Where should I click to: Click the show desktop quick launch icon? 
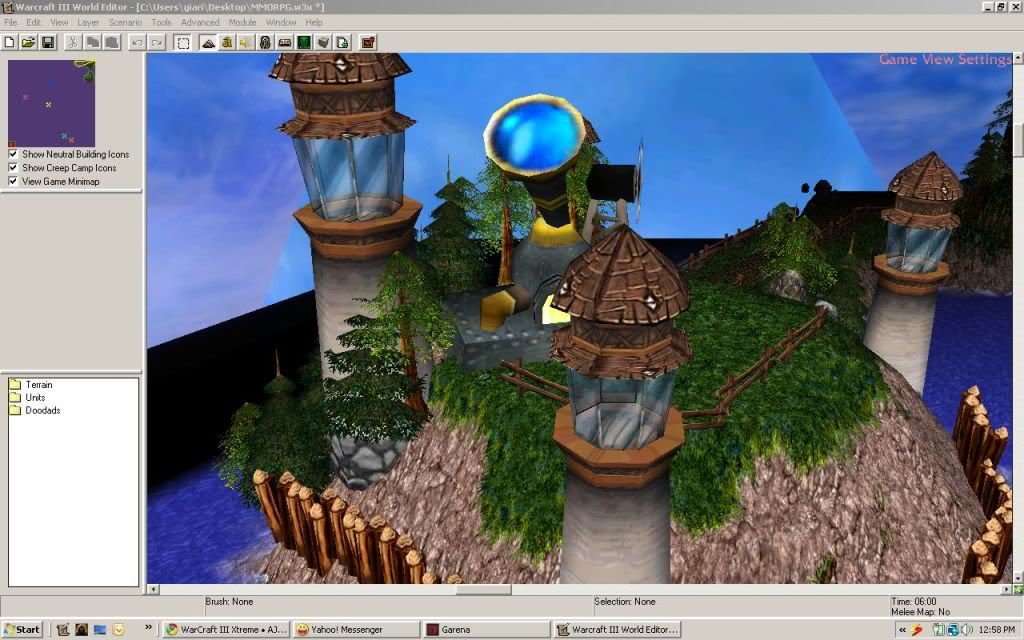[100, 630]
